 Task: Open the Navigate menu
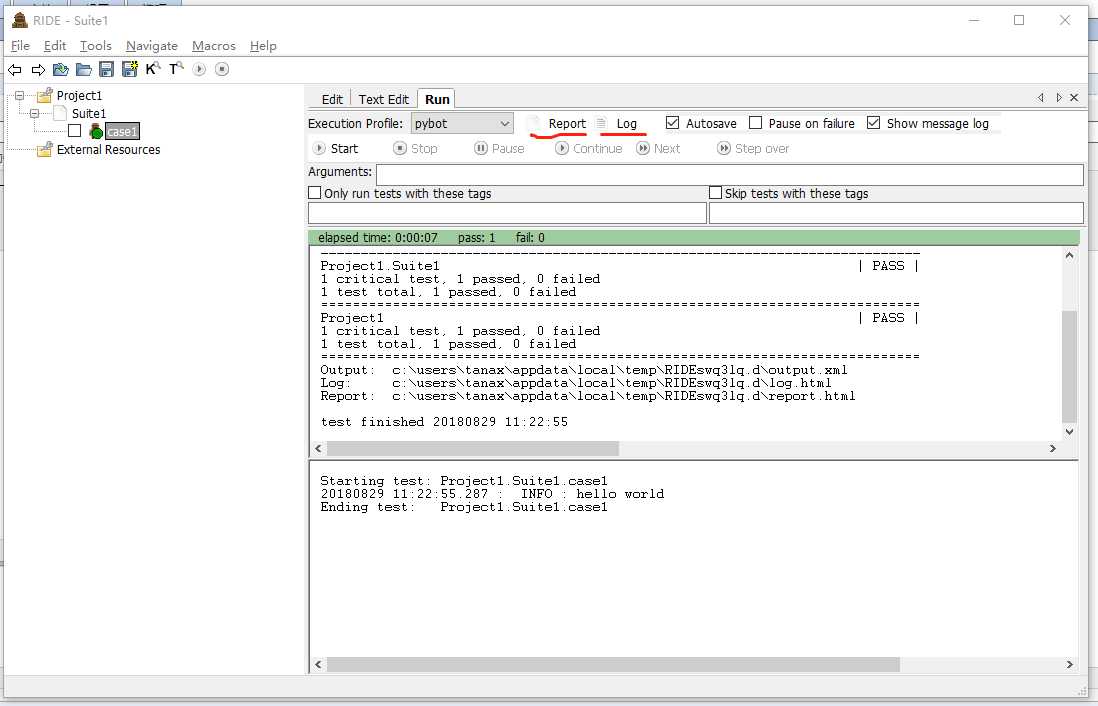pos(151,46)
